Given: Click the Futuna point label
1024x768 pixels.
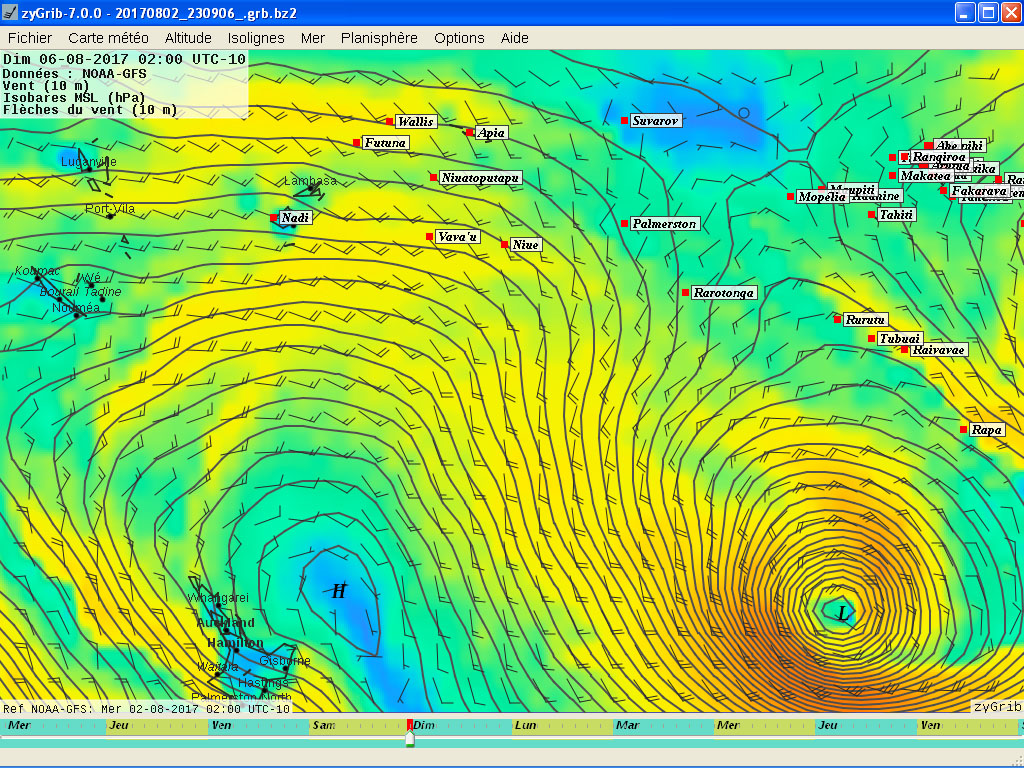Looking at the screenshot, I should [x=385, y=142].
